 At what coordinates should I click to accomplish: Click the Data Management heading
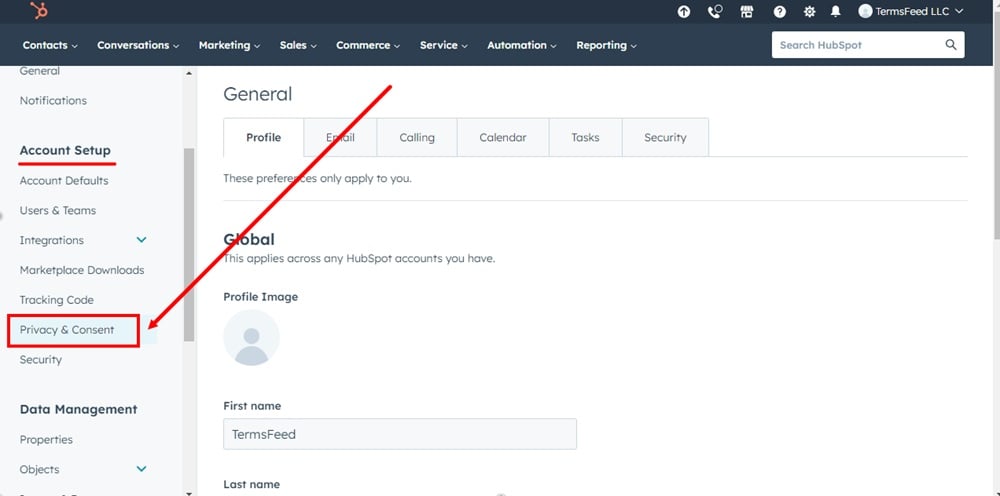click(x=78, y=409)
